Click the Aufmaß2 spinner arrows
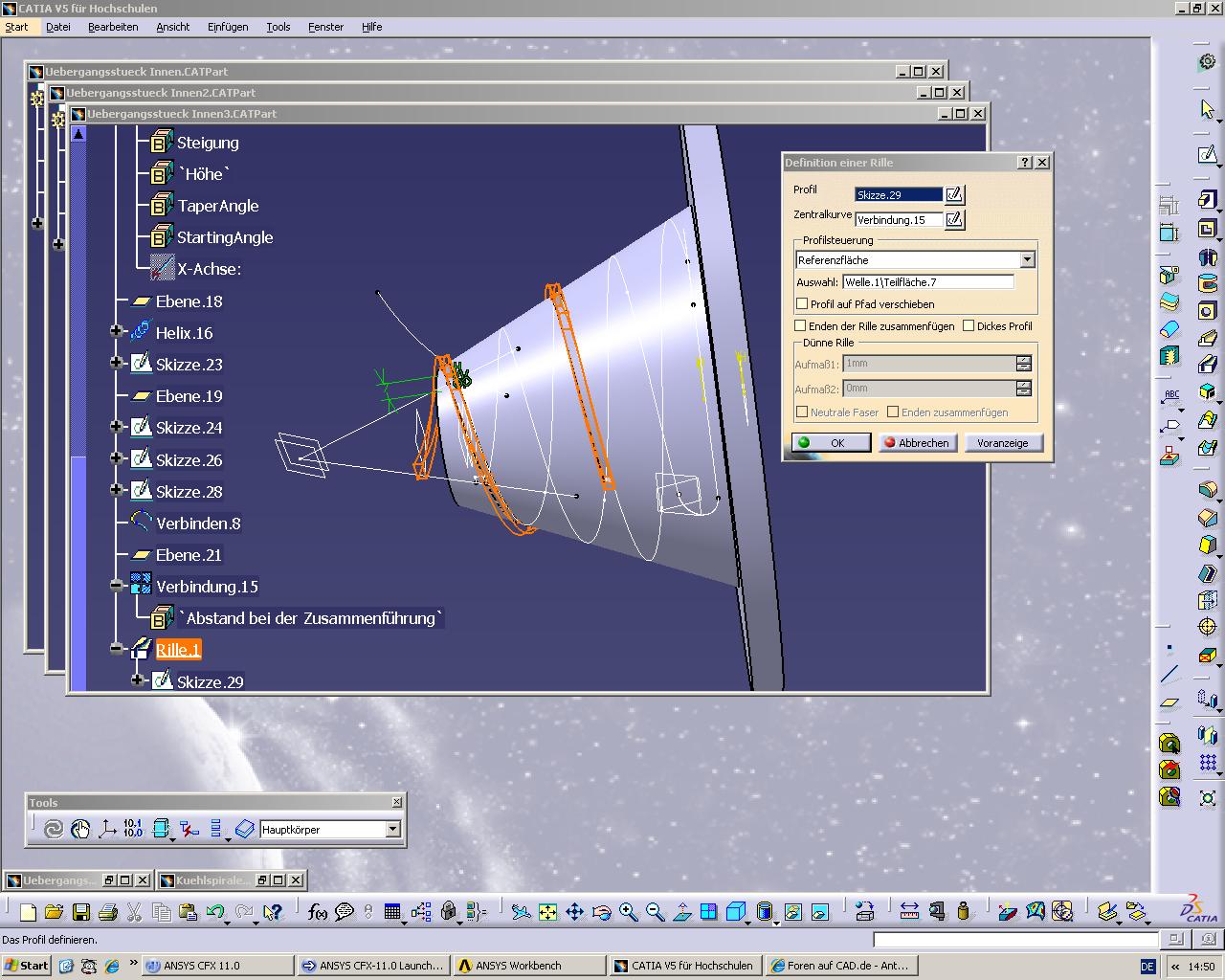The height and width of the screenshot is (980, 1225). pyautogui.click(x=1024, y=389)
